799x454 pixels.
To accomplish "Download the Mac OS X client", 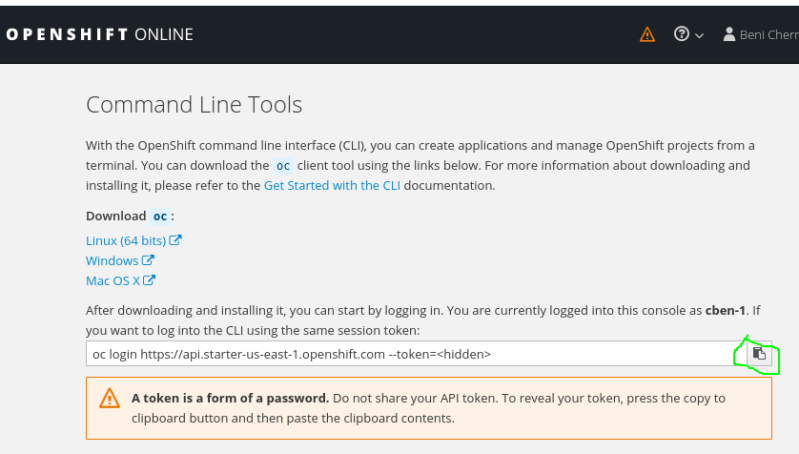I will coord(114,281).
